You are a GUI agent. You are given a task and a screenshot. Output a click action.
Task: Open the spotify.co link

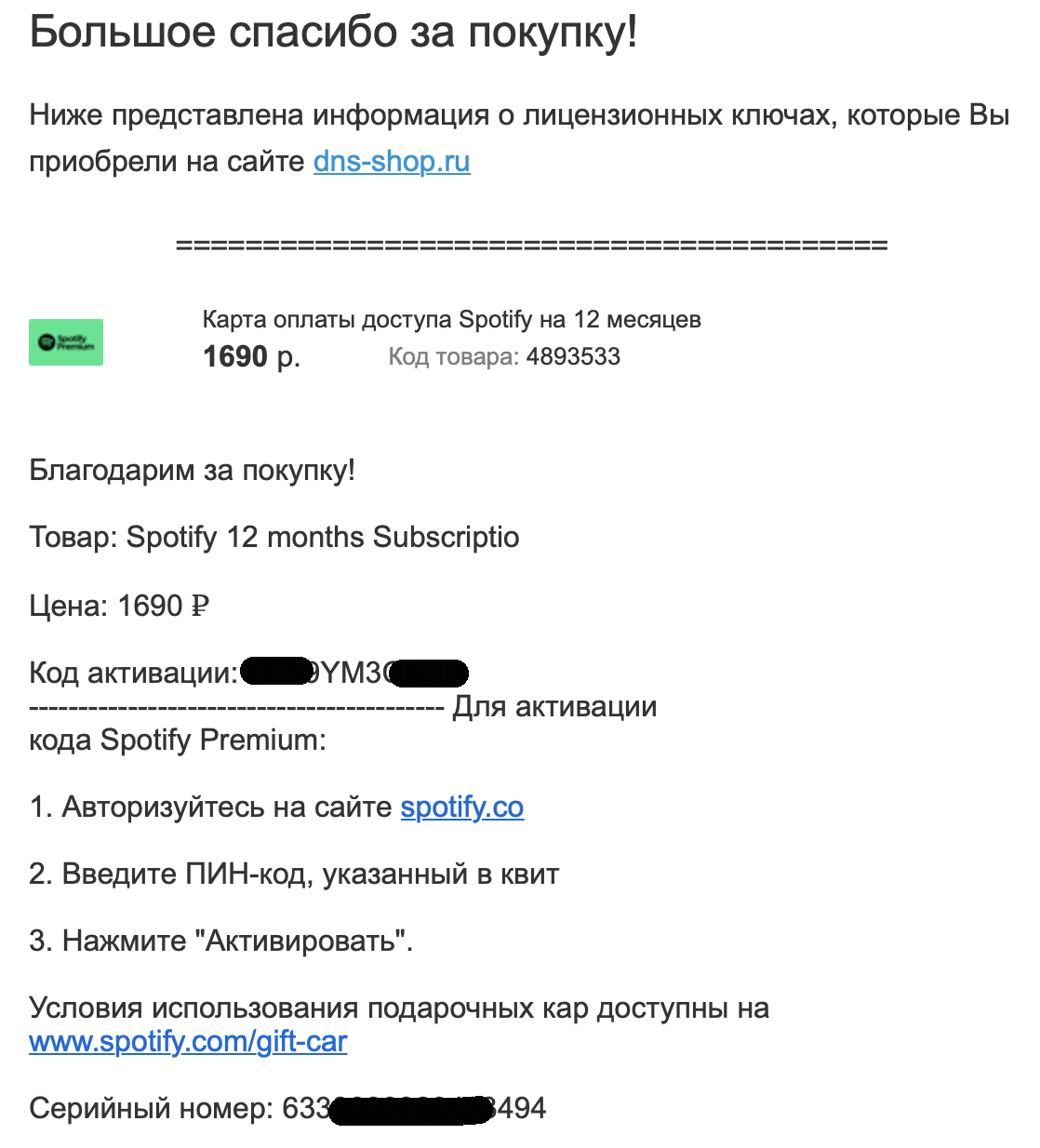[461, 807]
